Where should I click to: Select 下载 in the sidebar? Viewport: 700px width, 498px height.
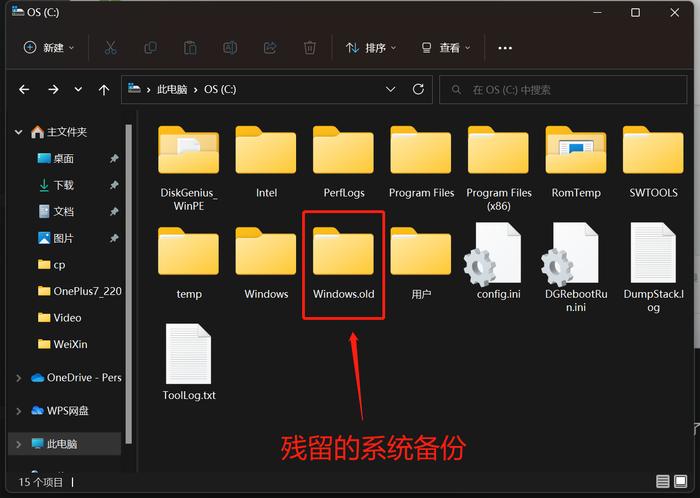63,185
